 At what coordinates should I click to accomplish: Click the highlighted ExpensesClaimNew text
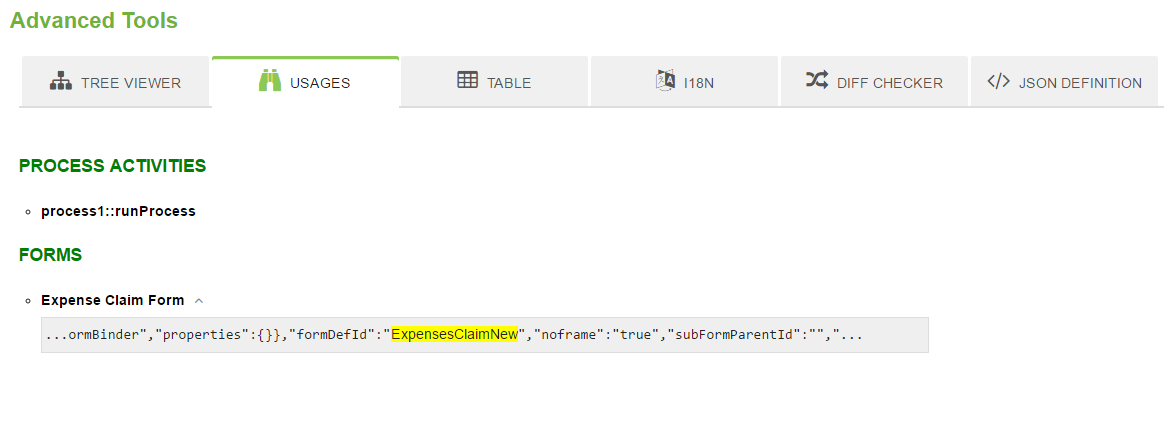click(454, 335)
